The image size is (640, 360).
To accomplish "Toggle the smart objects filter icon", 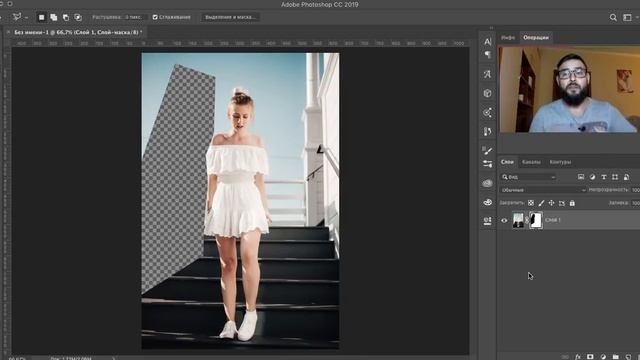I will [627, 177].
